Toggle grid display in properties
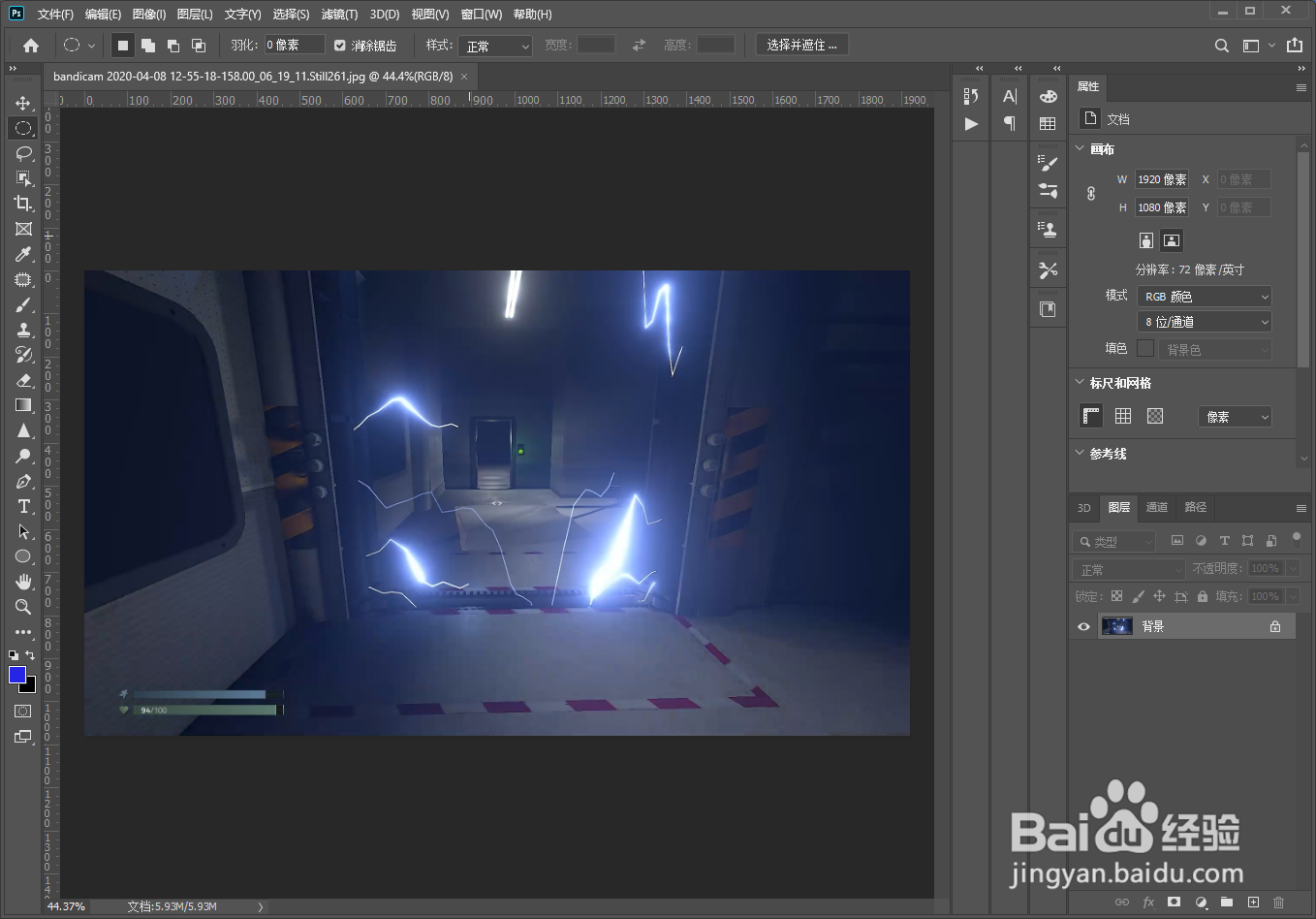The height and width of the screenshot is (919, 1316). click(1123, 416)
